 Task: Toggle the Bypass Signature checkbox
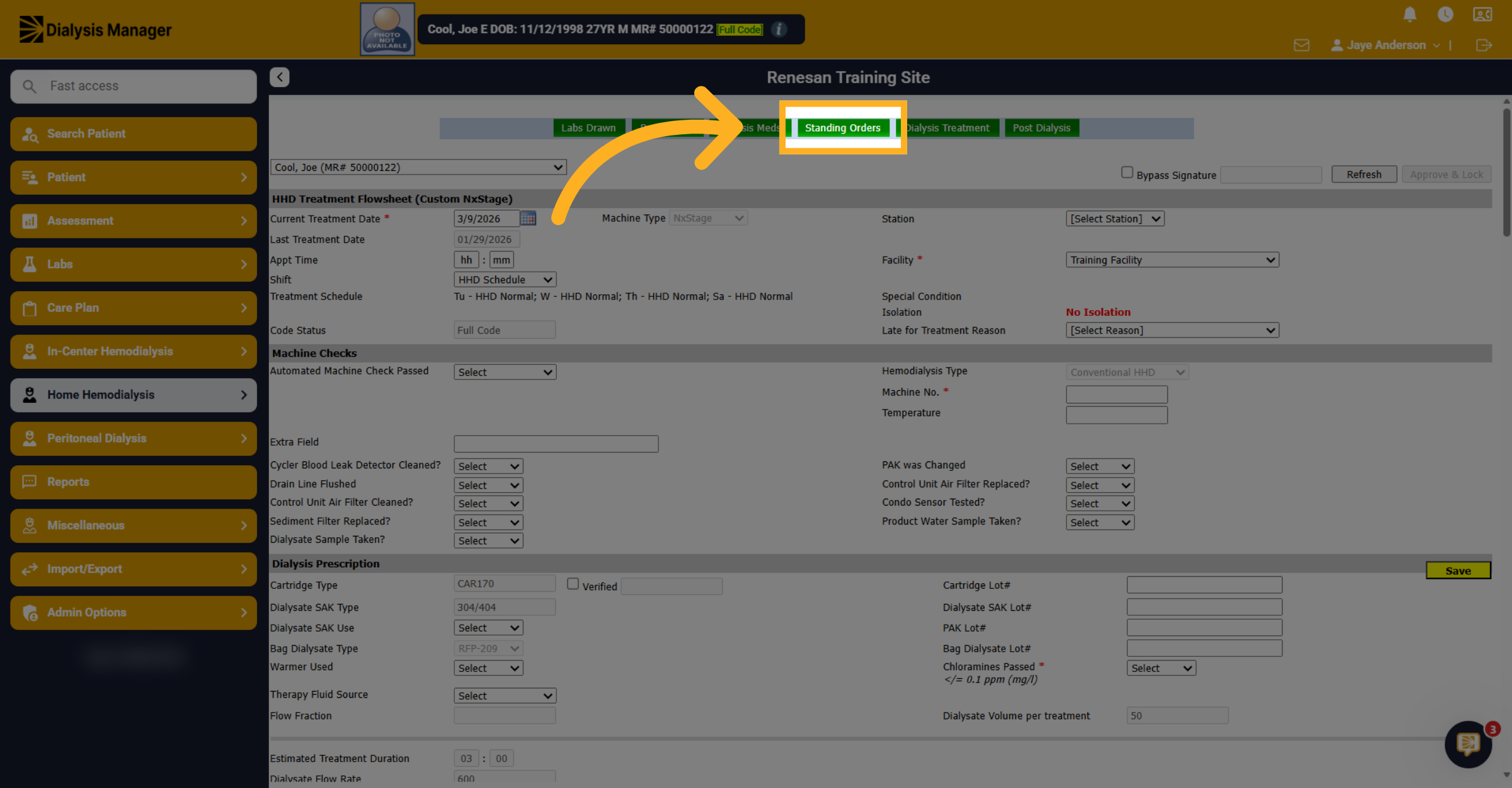point(1127,172)
